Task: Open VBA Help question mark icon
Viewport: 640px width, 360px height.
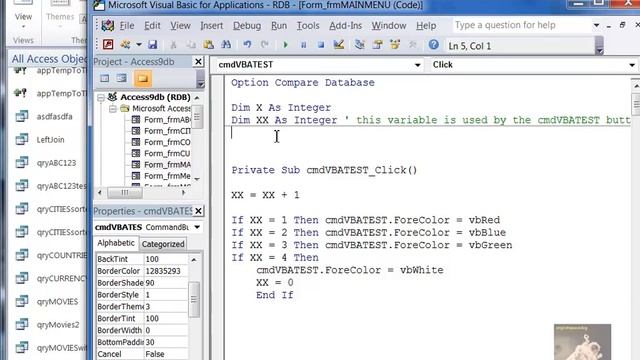Action: 433,44
